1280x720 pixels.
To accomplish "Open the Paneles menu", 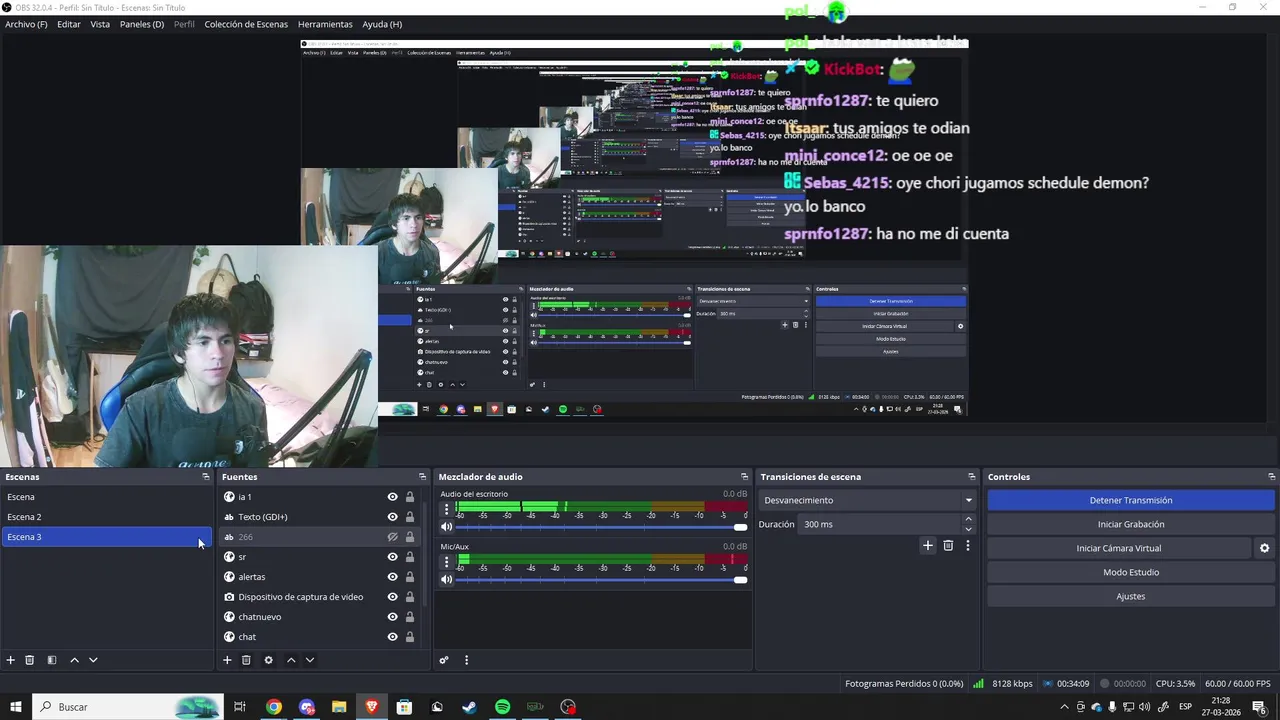I will [x=142, y=24].
